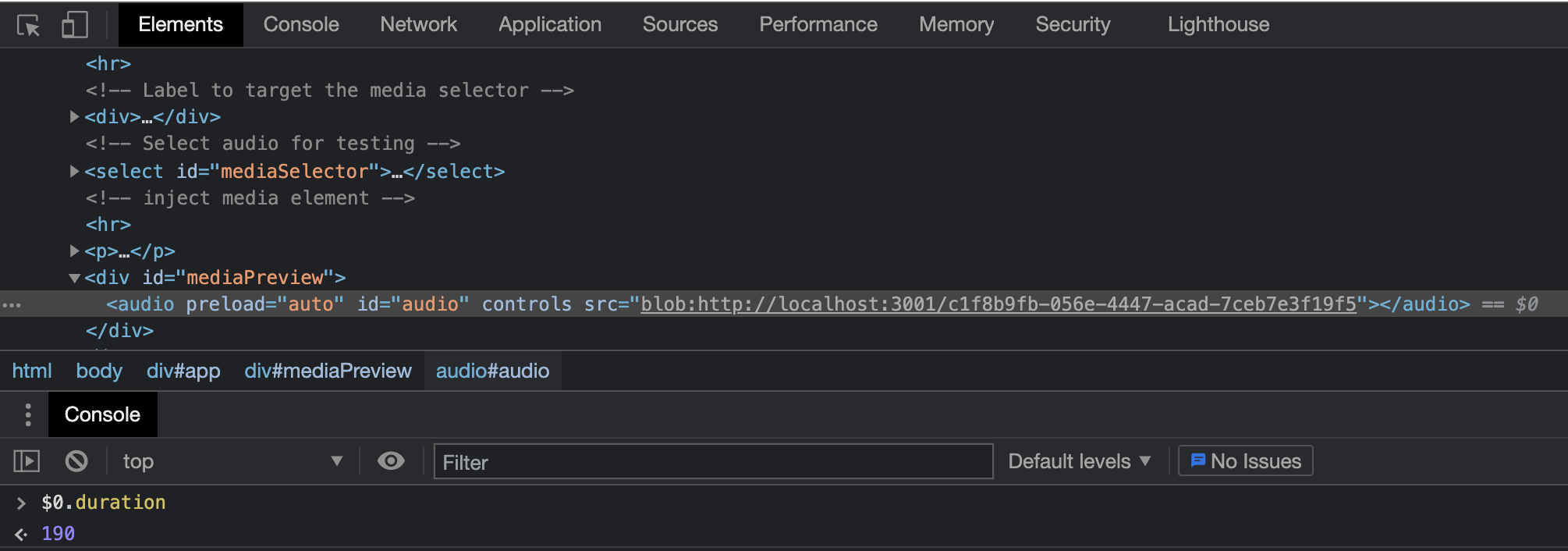
Task: Create a live expression with the eye icon
Action: [x=391, y=461]
